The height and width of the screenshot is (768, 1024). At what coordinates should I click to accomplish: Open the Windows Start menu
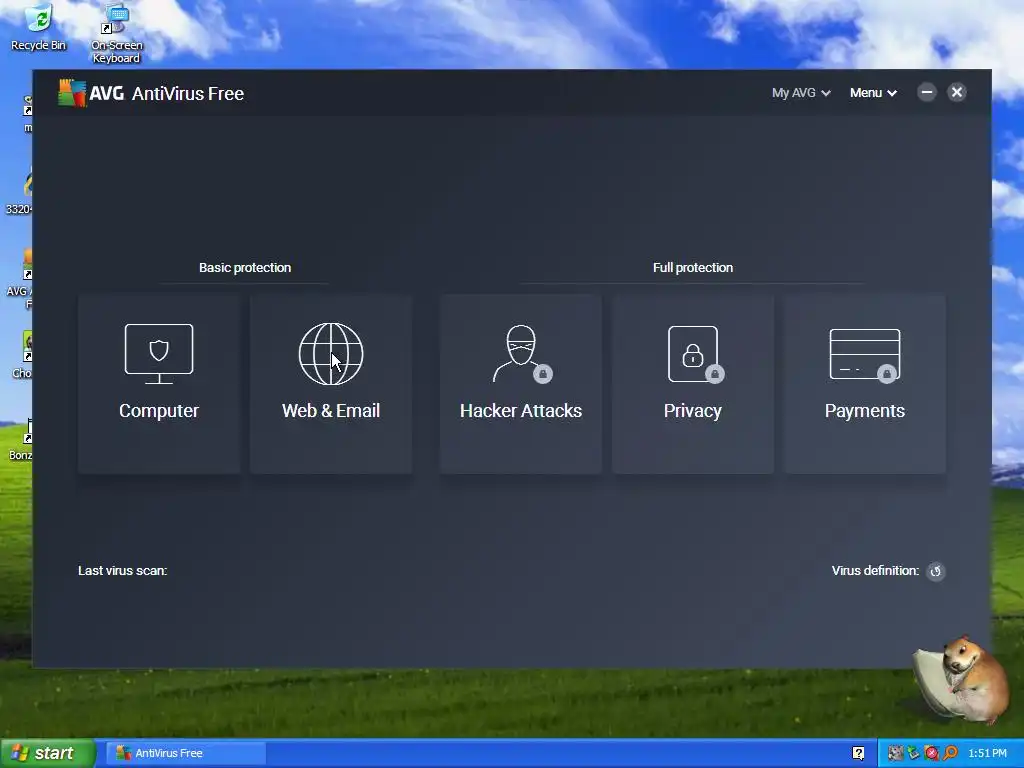pyautogui.click(x=47, y=753)
